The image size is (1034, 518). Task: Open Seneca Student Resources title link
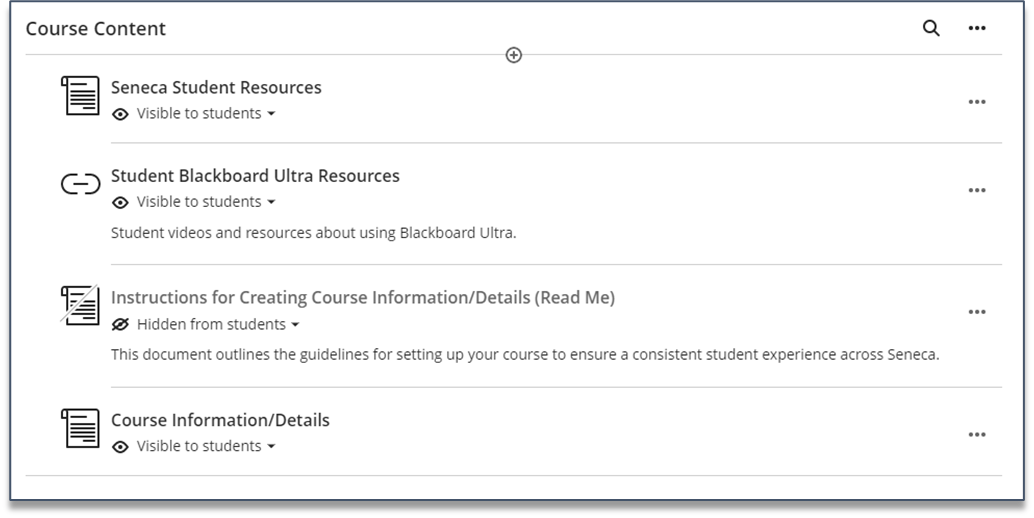point(216,88)
